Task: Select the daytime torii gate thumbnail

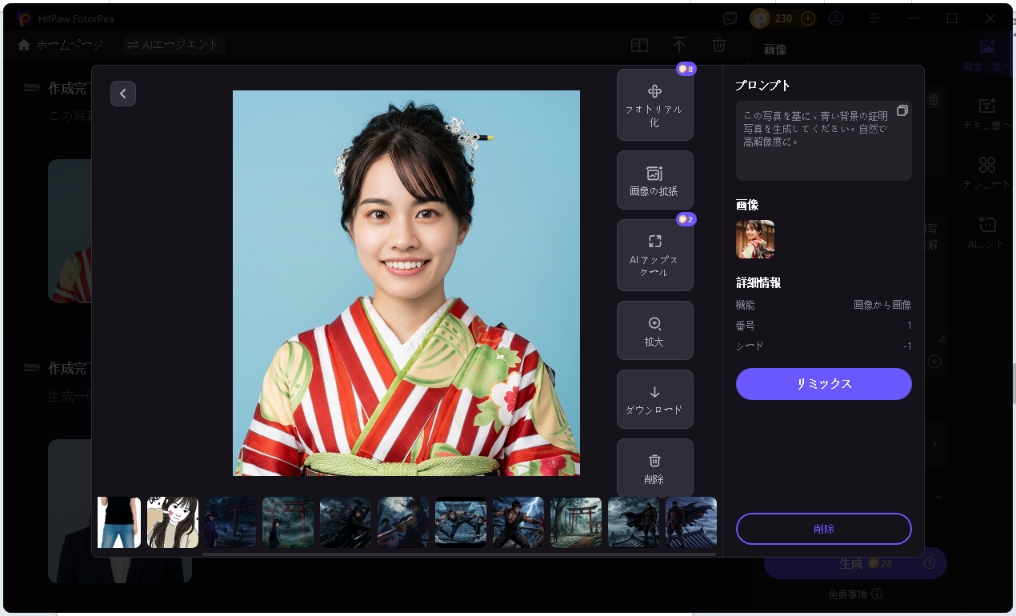Action: 576,522
